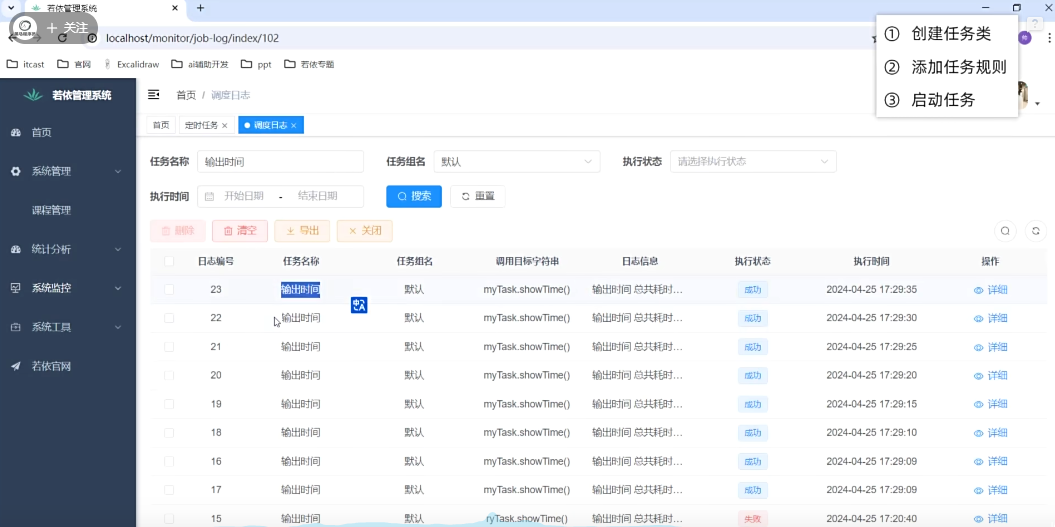
Task: Toggle the select-all header checkbox
Action: 169,261
